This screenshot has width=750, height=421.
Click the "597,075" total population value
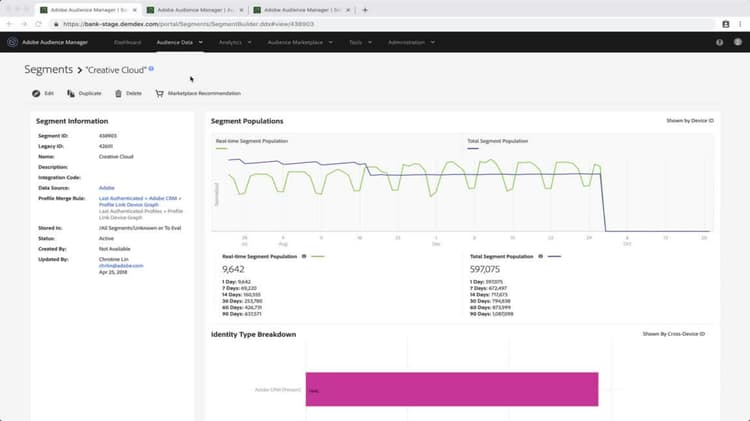coord(485,269)
